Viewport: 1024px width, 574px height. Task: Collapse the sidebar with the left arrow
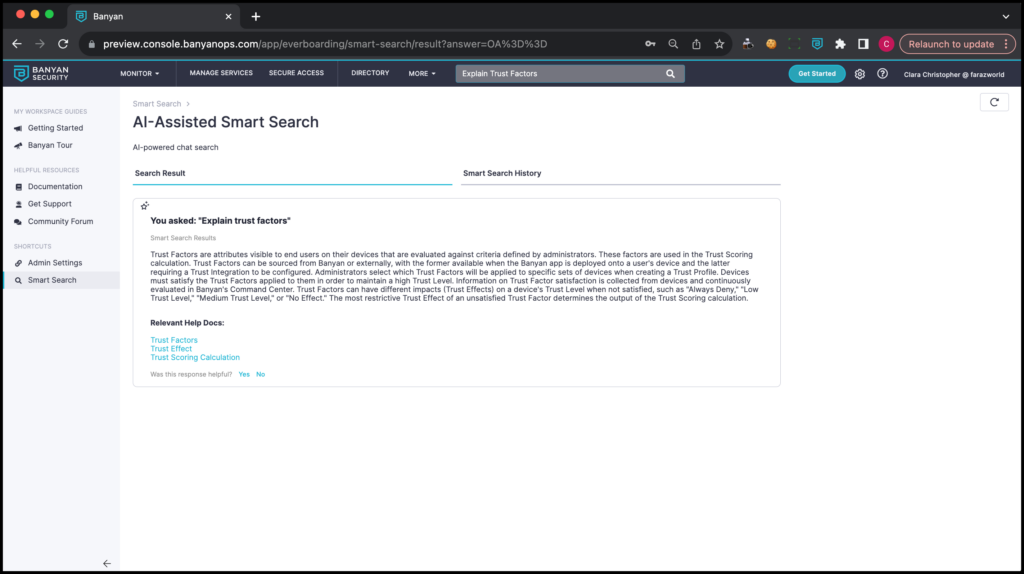coord(106,564)
